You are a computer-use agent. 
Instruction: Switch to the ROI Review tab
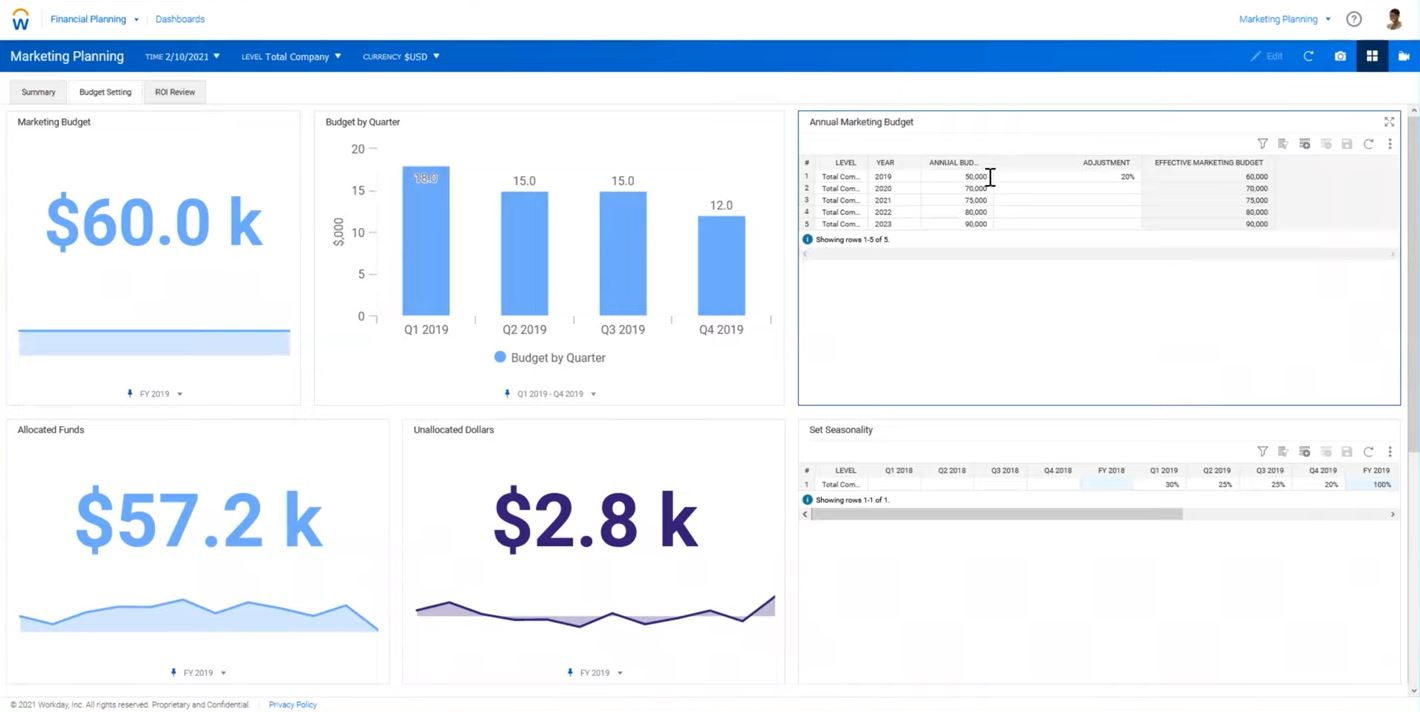tap(174, 91)
